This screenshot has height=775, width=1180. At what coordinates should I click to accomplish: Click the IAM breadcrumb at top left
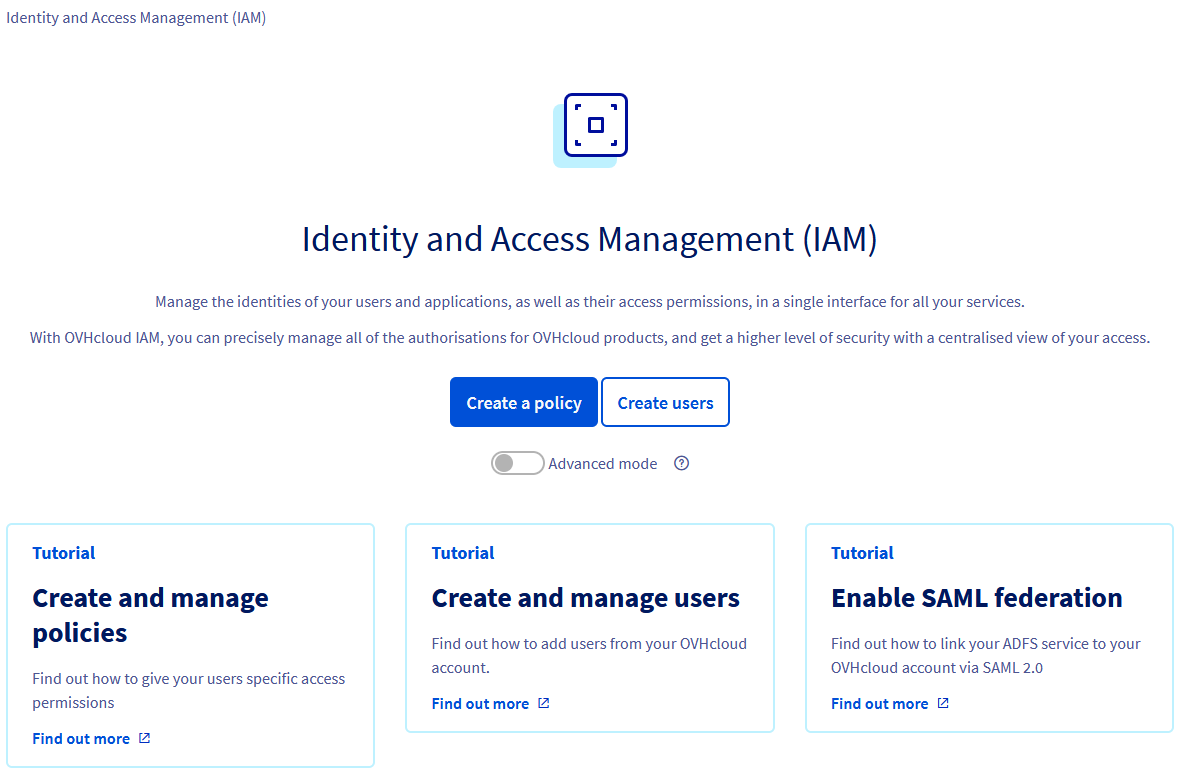coord(136,17)
